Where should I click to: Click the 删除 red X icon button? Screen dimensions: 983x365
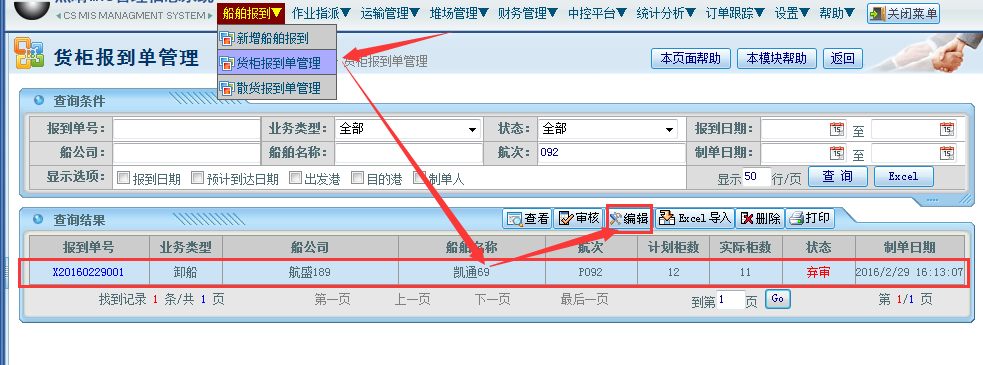click(x=759, y=218)
